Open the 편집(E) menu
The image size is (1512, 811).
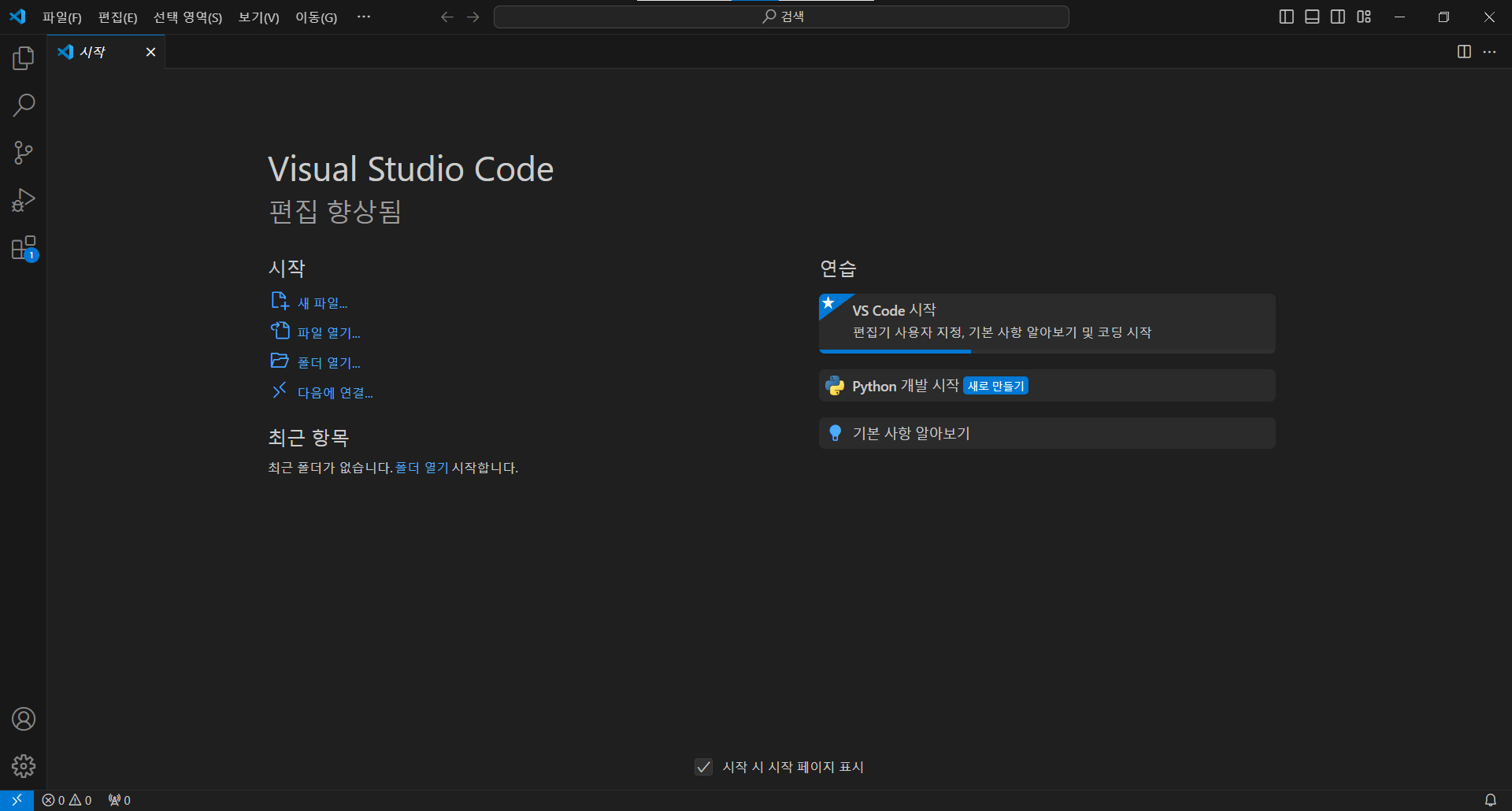(117, 17)
